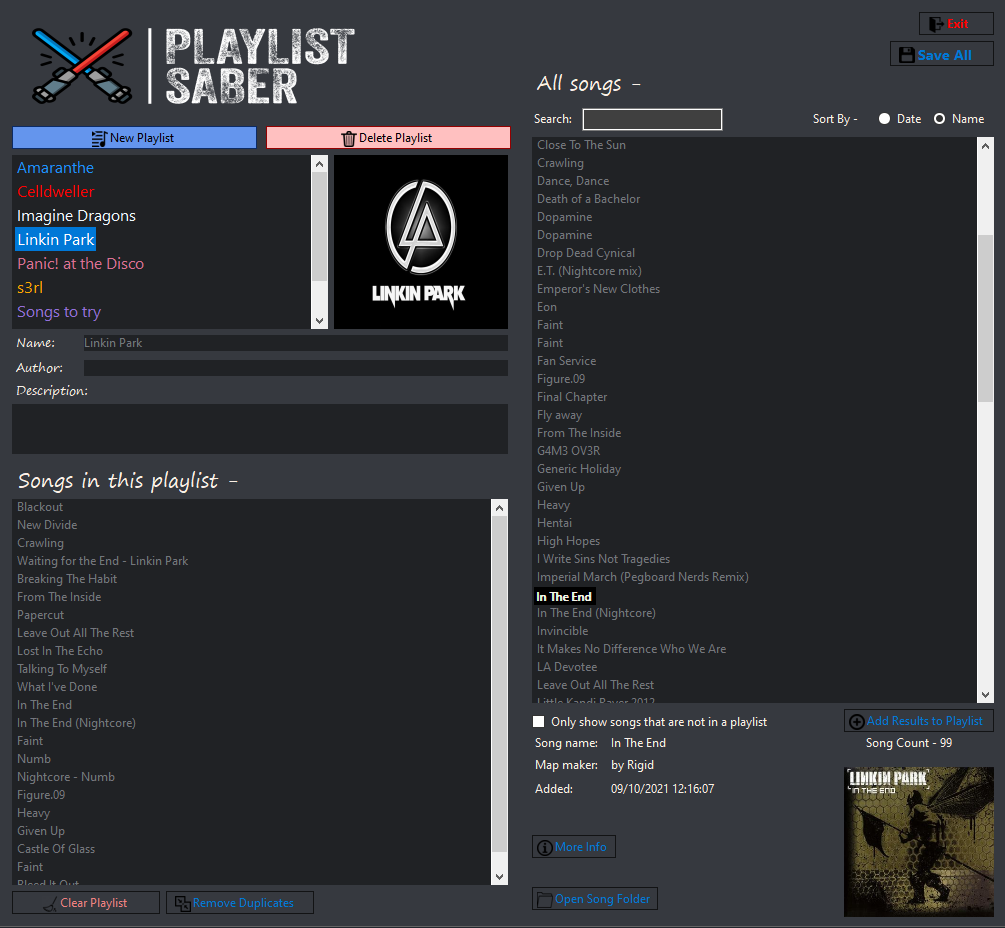
Task: Select Sort By Date radio button
Action: pyautogui.click(x=885, y=119)
